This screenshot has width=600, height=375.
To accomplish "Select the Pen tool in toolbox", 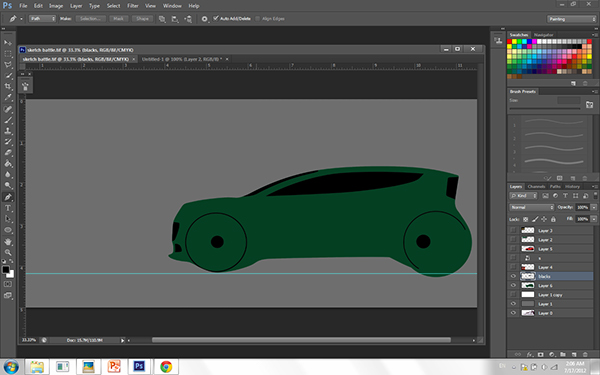I will pos(8,197).
